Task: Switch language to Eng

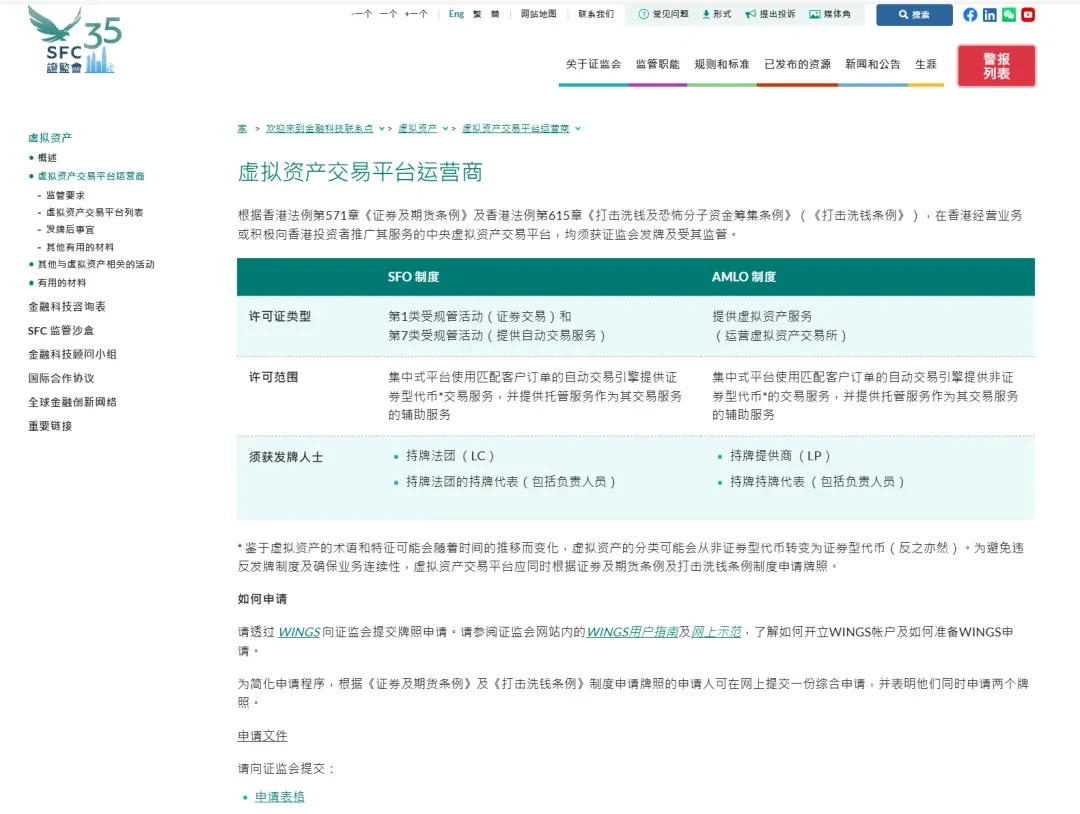Action: (x=456, y=14)
